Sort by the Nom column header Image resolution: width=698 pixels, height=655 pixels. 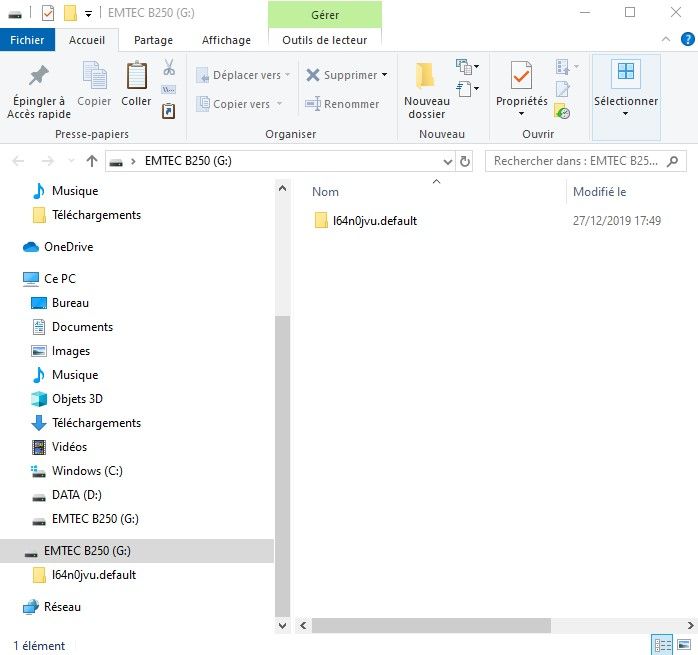click(x=325, y=192)
